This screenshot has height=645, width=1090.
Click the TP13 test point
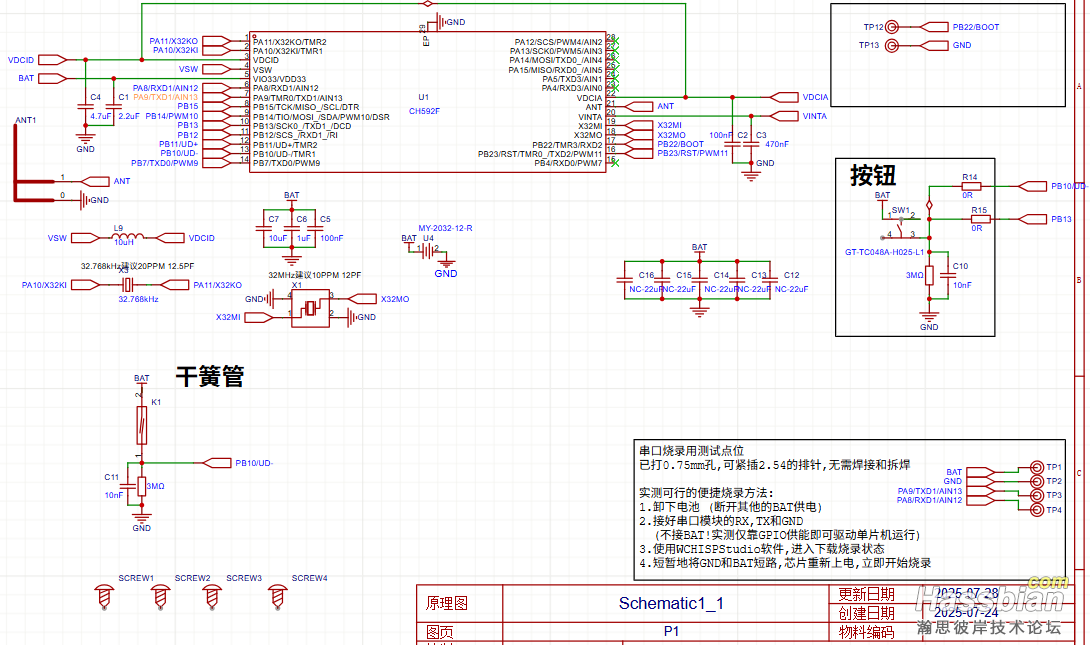pos(892,46)
